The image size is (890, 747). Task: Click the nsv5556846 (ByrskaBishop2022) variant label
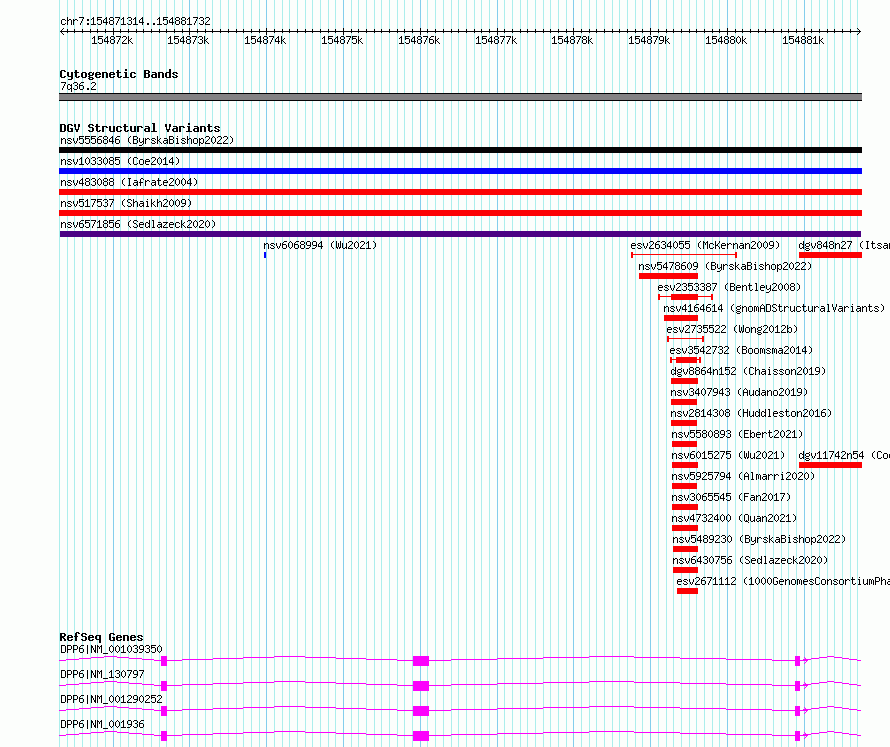click(x=147, y=140)
